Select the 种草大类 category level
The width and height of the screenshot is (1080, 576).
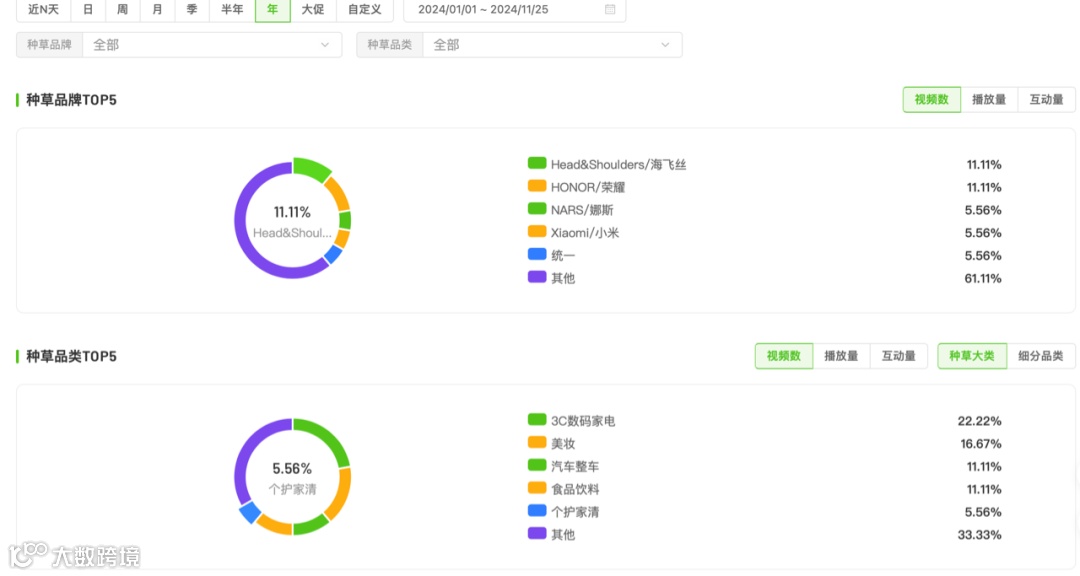pos(972,356)
